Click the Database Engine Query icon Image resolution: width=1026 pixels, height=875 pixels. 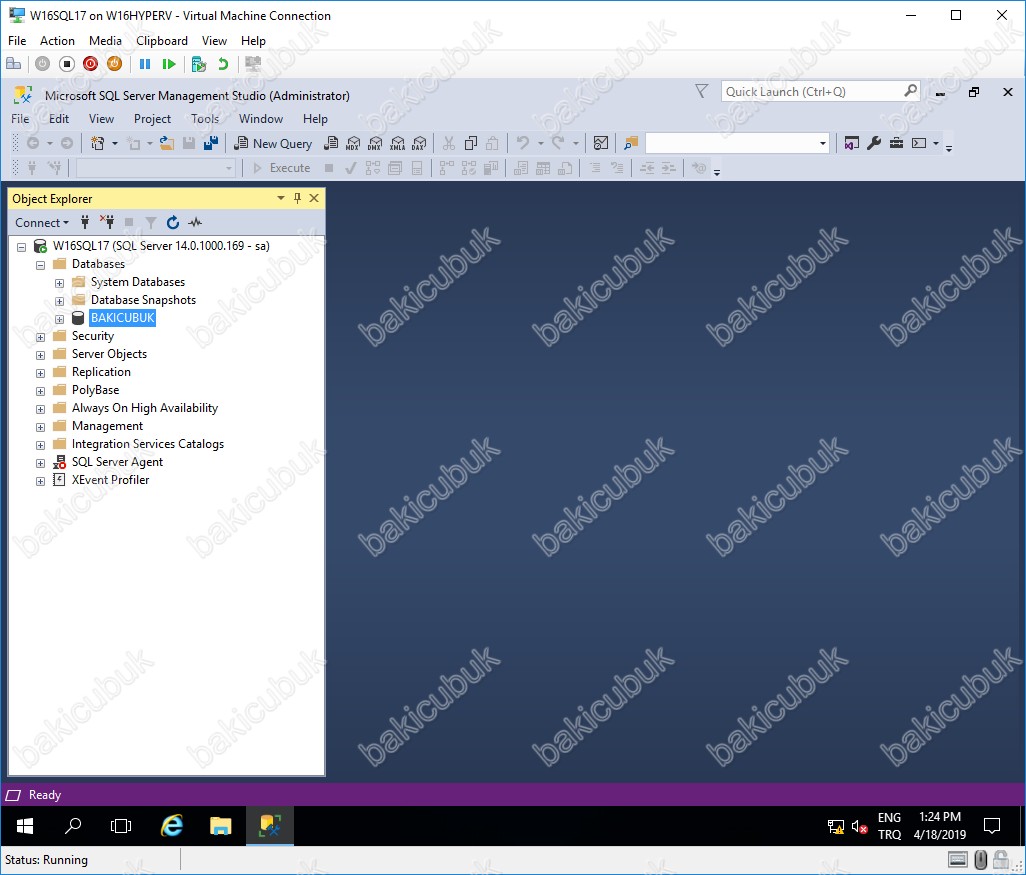pyautogui.click(x=331, y=143)
